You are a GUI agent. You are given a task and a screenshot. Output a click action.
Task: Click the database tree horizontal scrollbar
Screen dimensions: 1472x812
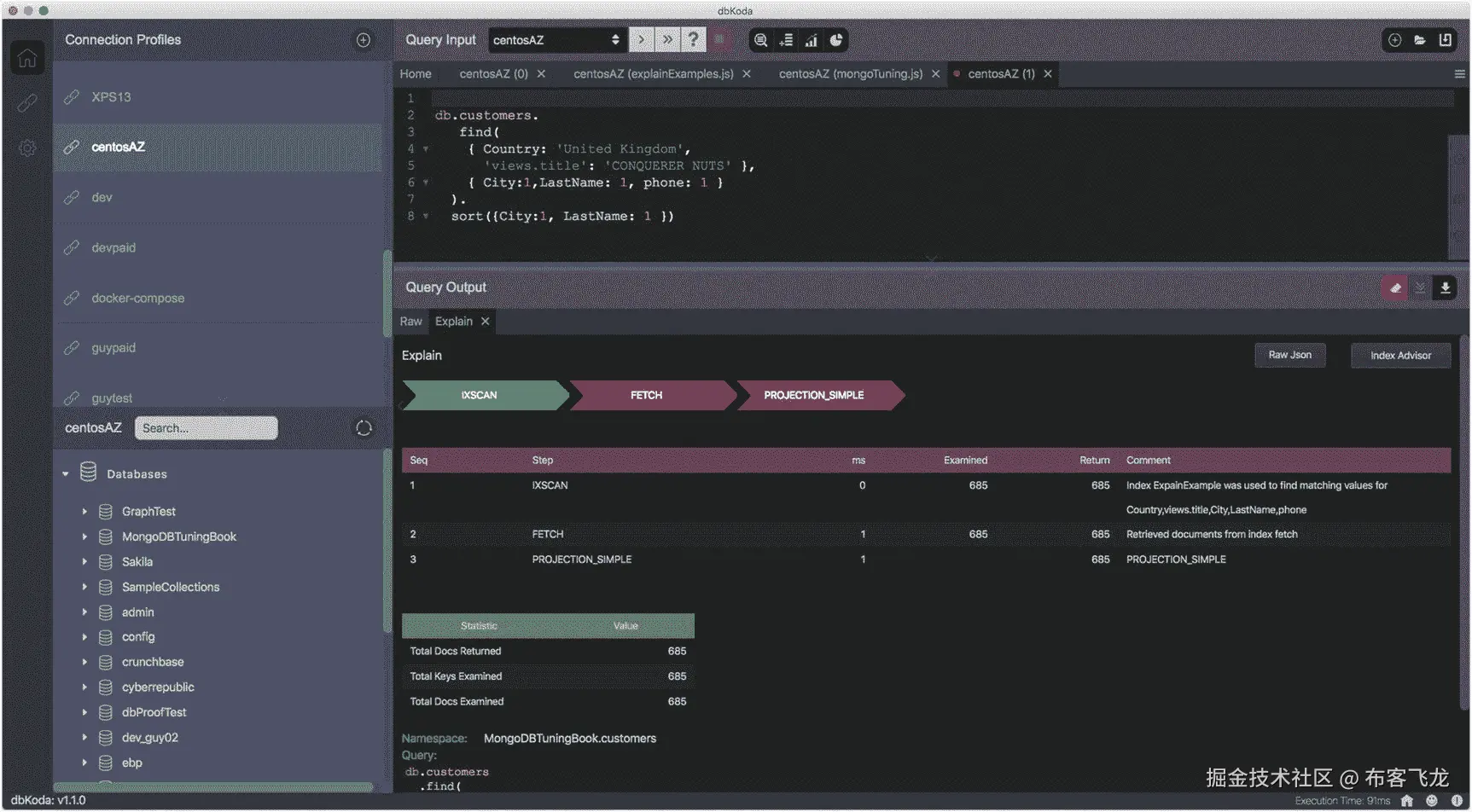point(213,787)
